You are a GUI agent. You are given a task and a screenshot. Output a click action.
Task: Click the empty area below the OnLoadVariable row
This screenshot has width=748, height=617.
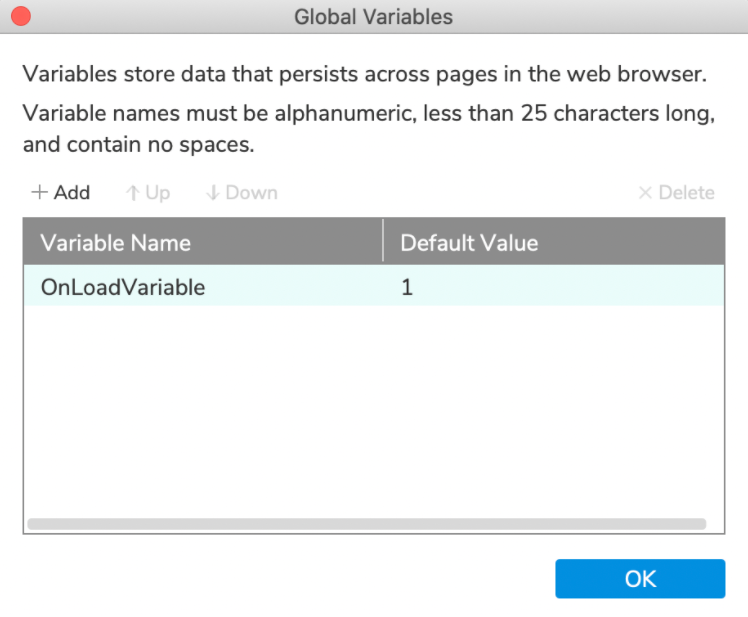[373, 410]
